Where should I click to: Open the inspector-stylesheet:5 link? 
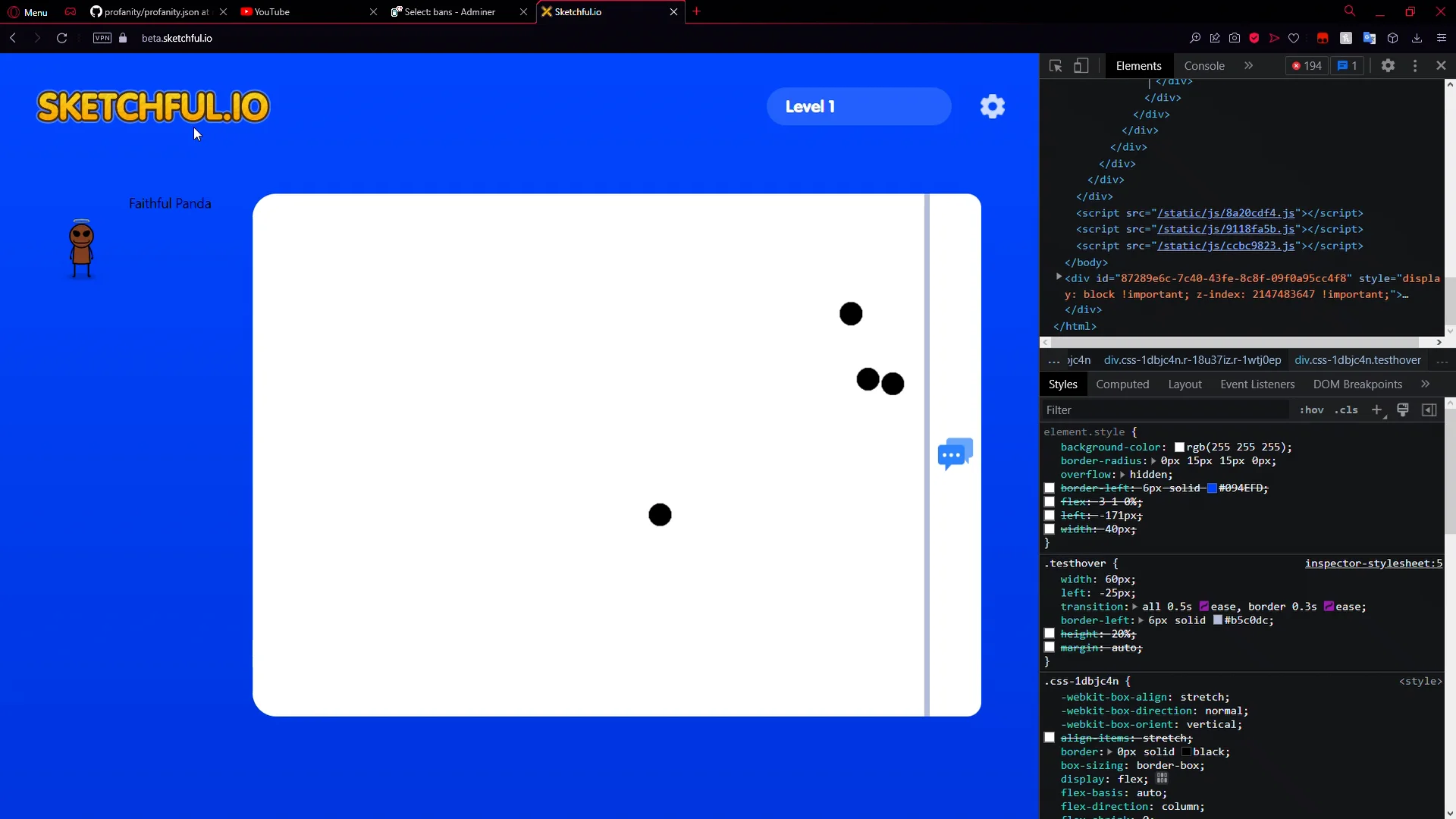1373,563
